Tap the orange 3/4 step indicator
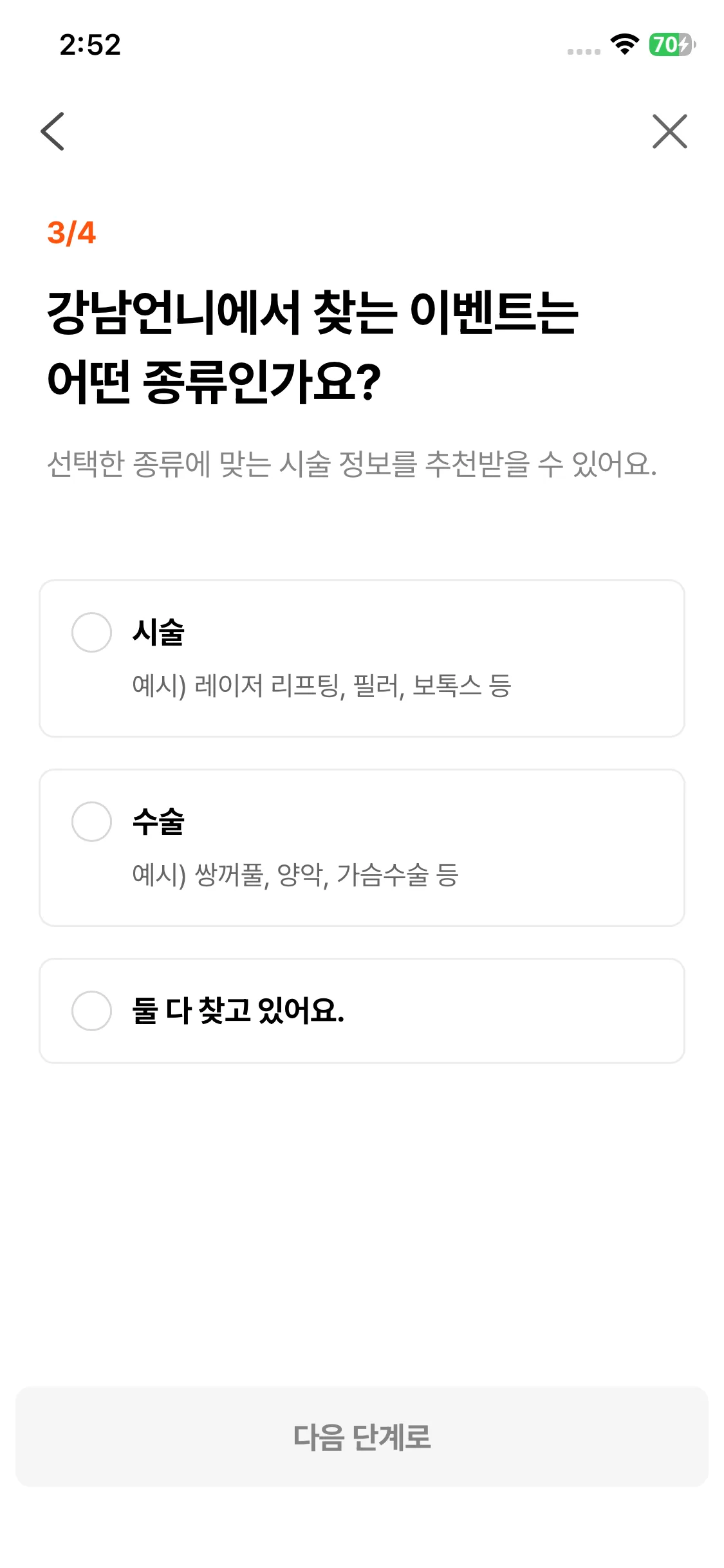Screen dimensions: 724x1568 pos(71,233)
